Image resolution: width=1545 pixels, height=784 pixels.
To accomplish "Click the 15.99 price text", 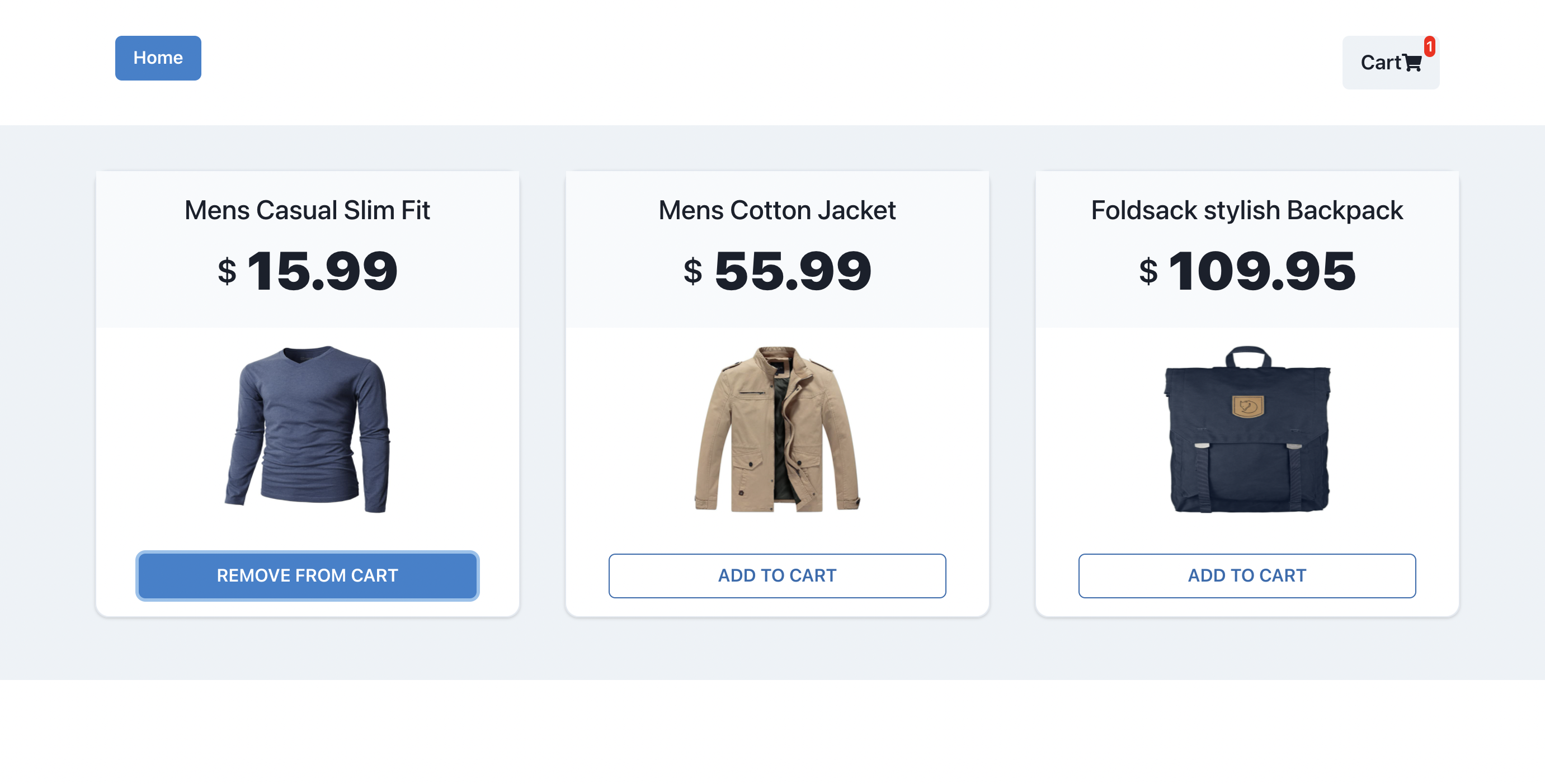I will [x=323, y=271].
